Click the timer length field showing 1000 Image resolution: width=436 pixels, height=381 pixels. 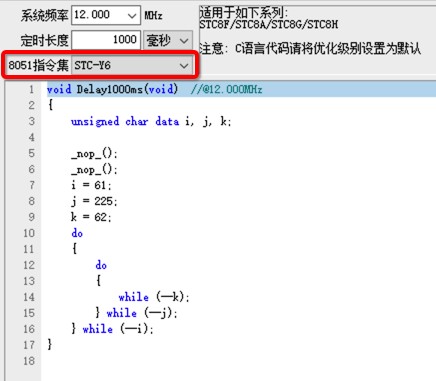click(x=106, y=40)
